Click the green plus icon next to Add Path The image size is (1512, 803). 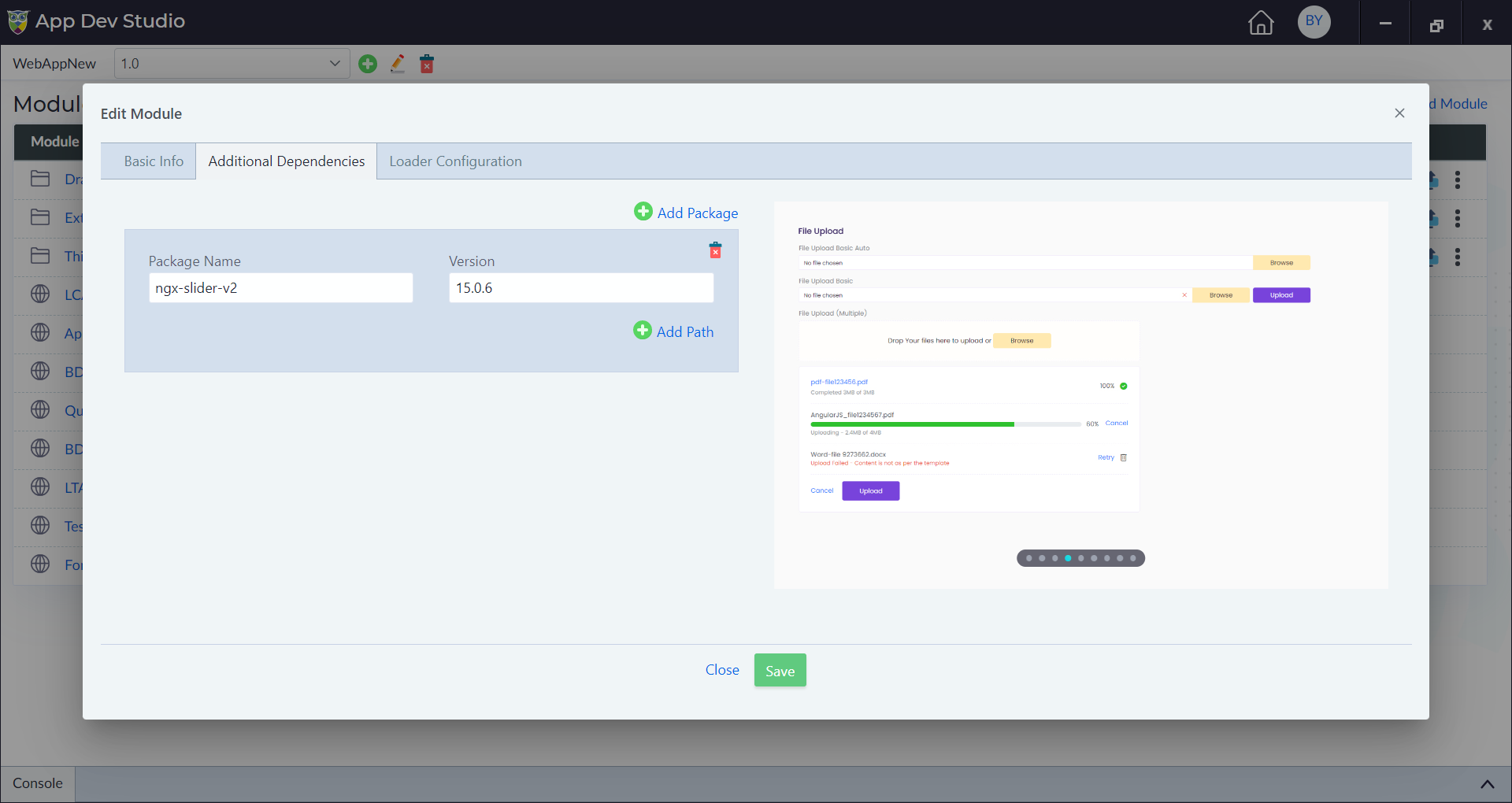pyautogui.click(x=643, y=331)
